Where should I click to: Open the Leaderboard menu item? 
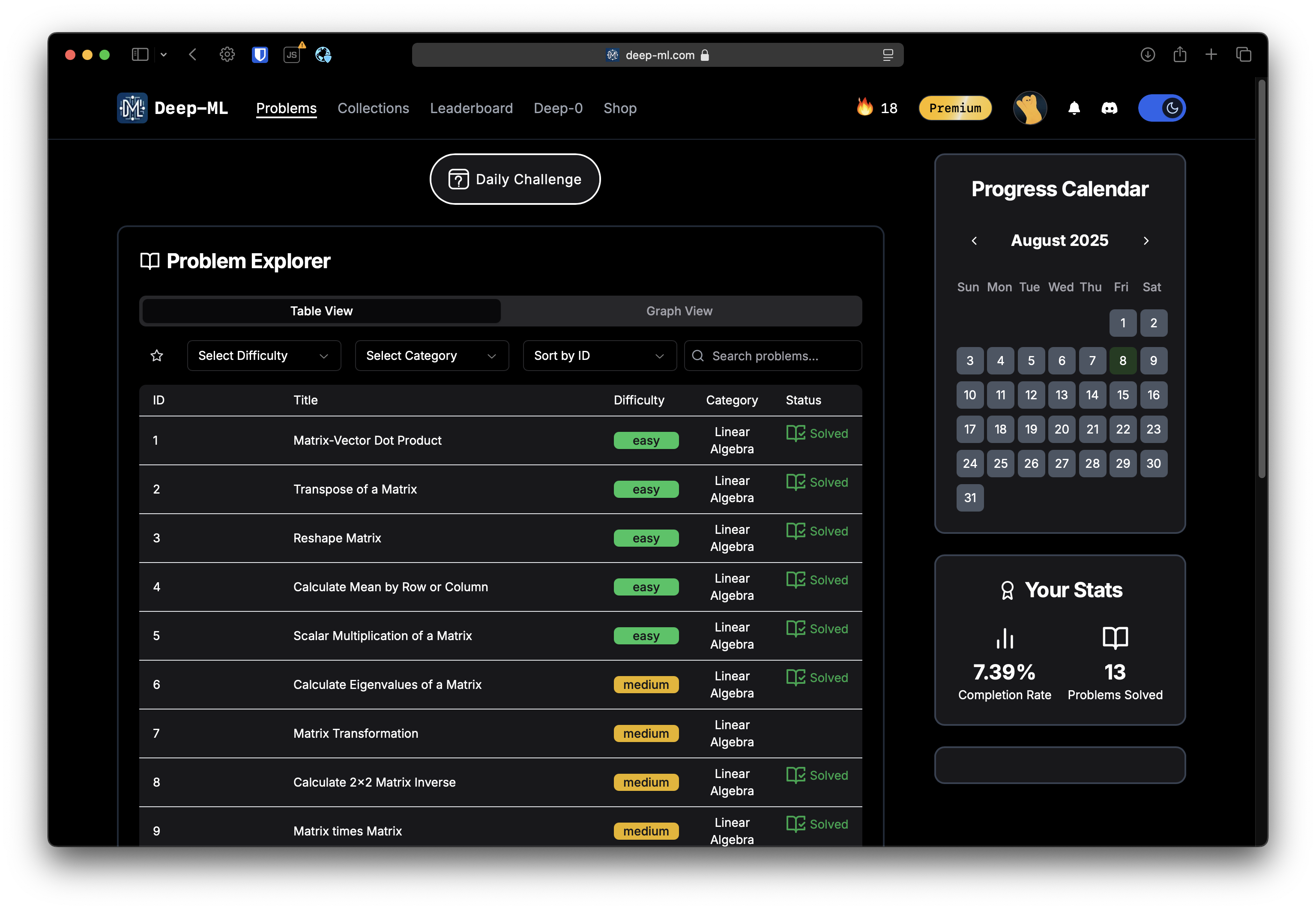click(x=471, y=108)
